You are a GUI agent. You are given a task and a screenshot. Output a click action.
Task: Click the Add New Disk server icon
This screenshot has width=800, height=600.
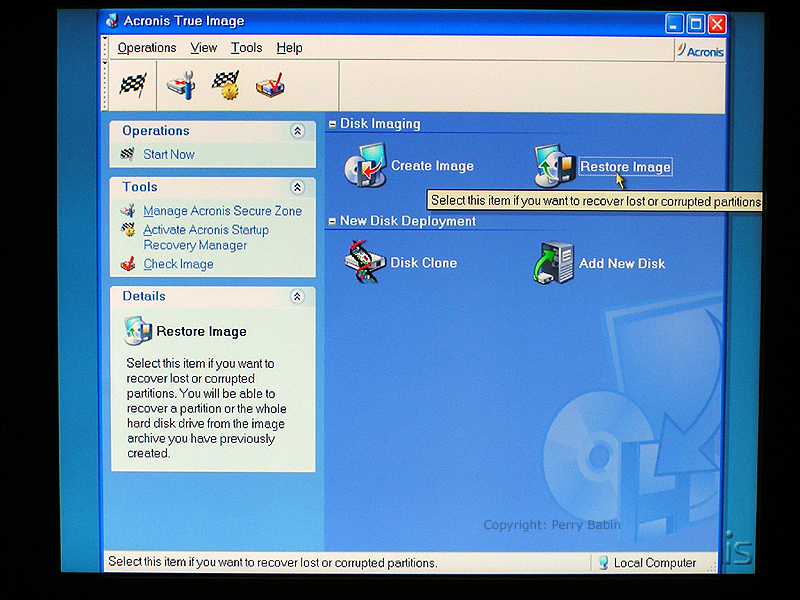pos(554,263)
